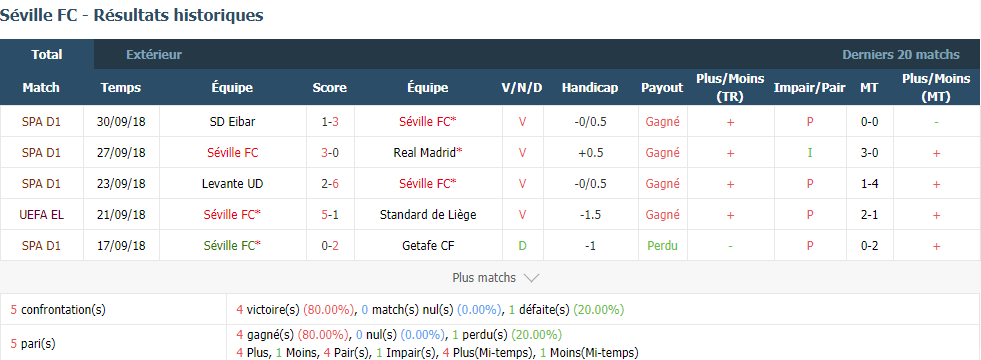
Task: Click Séville FC in 17/09/18 row
Action: [x=232, y=246]
